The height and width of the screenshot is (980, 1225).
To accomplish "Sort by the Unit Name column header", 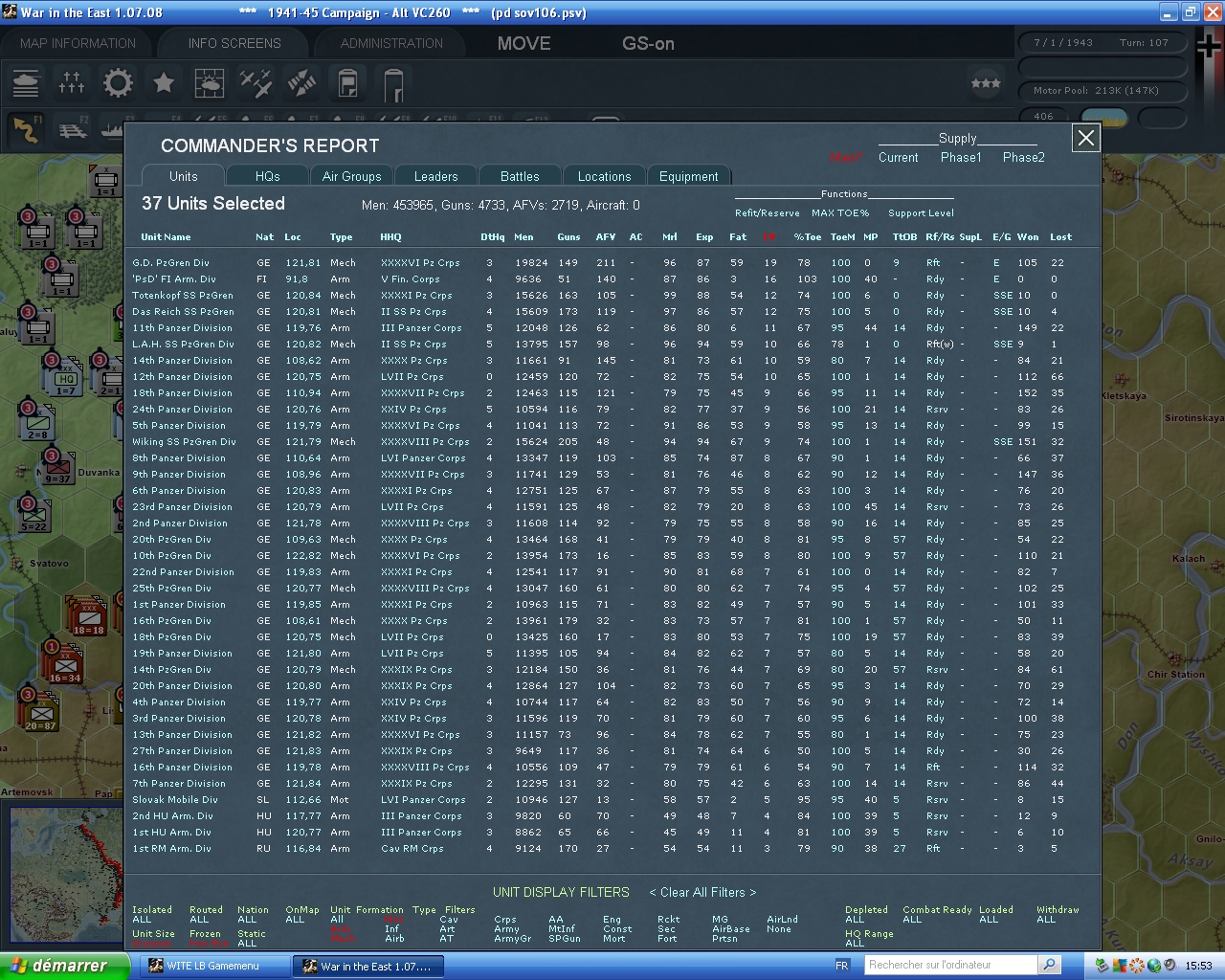I will pyautogui.click(x=166, y=237).
